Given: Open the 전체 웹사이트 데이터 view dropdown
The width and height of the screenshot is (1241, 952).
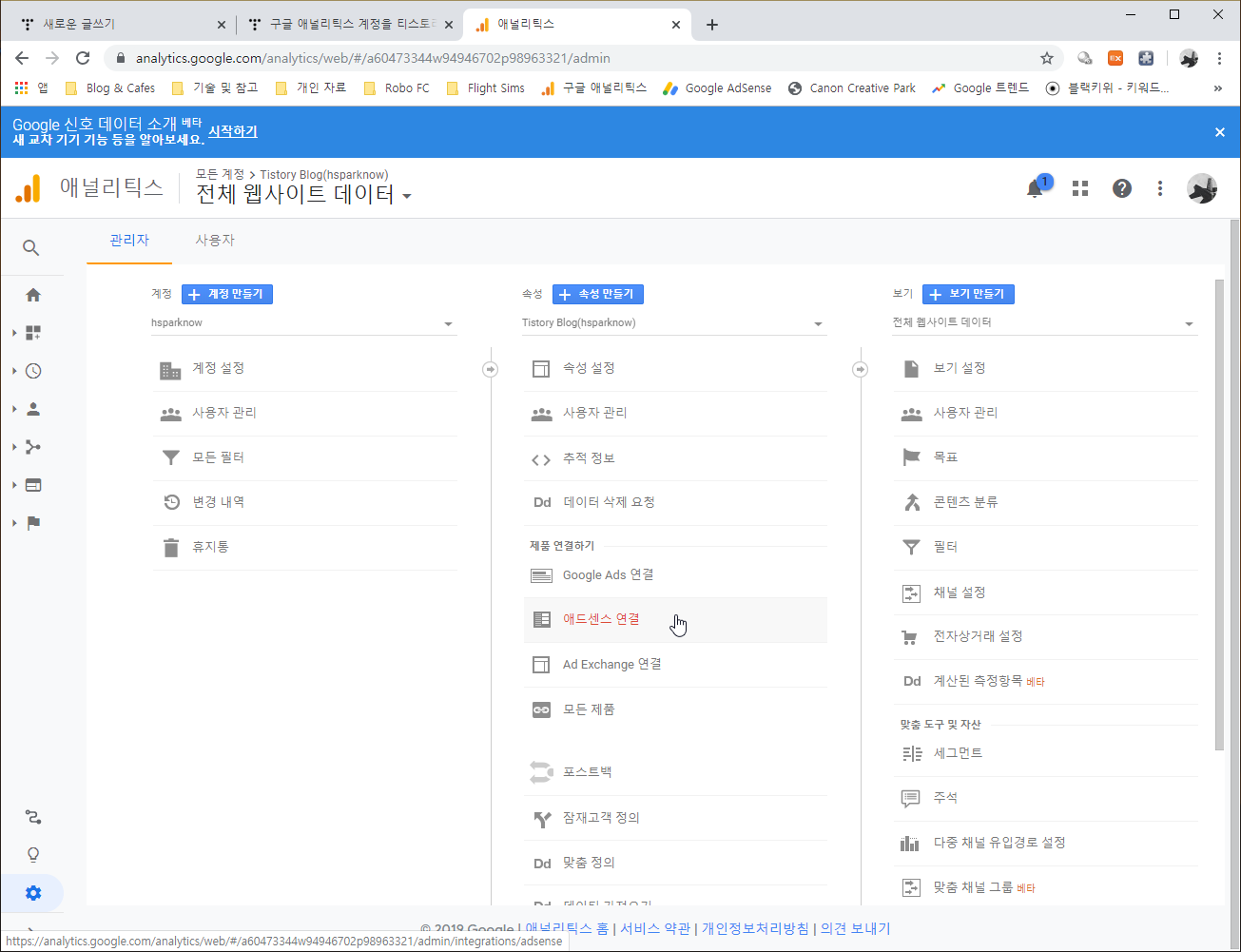Looking at the screenshot, I should [1044, 323].
